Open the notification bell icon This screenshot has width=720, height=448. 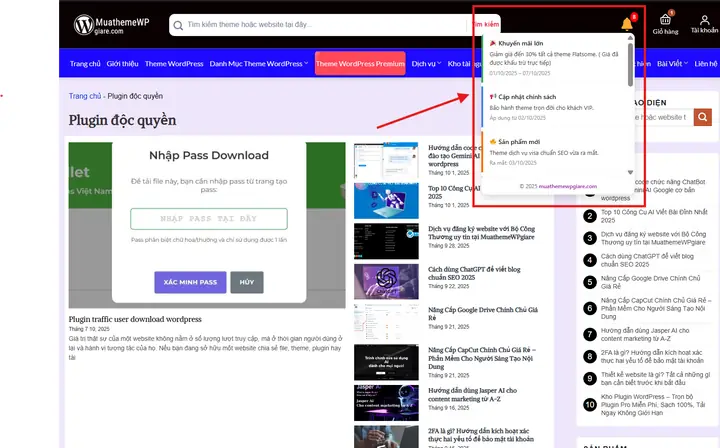coord(627,24)
